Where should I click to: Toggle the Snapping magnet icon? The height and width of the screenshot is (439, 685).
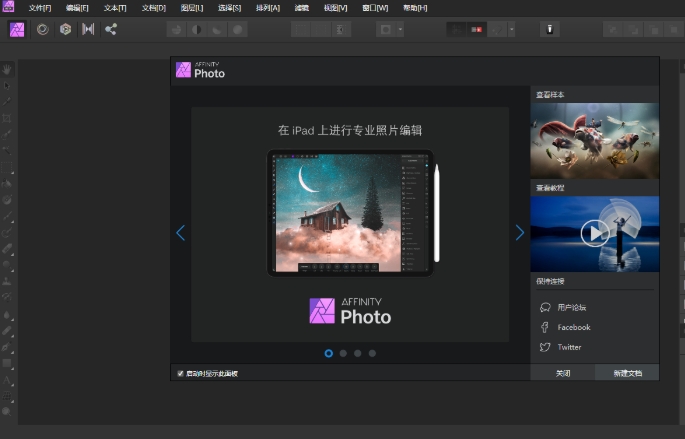(x=497, y=30)
